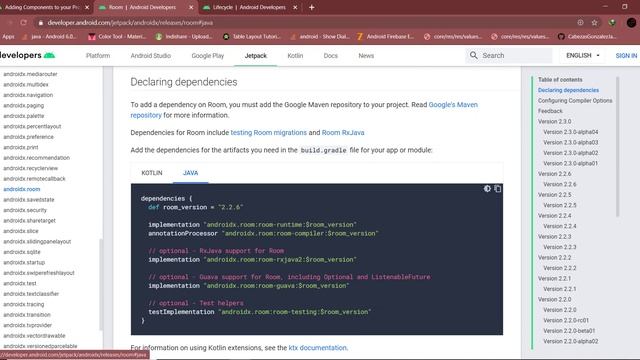
Task: Click the browser address bar URL
Action: pos(130,23)
